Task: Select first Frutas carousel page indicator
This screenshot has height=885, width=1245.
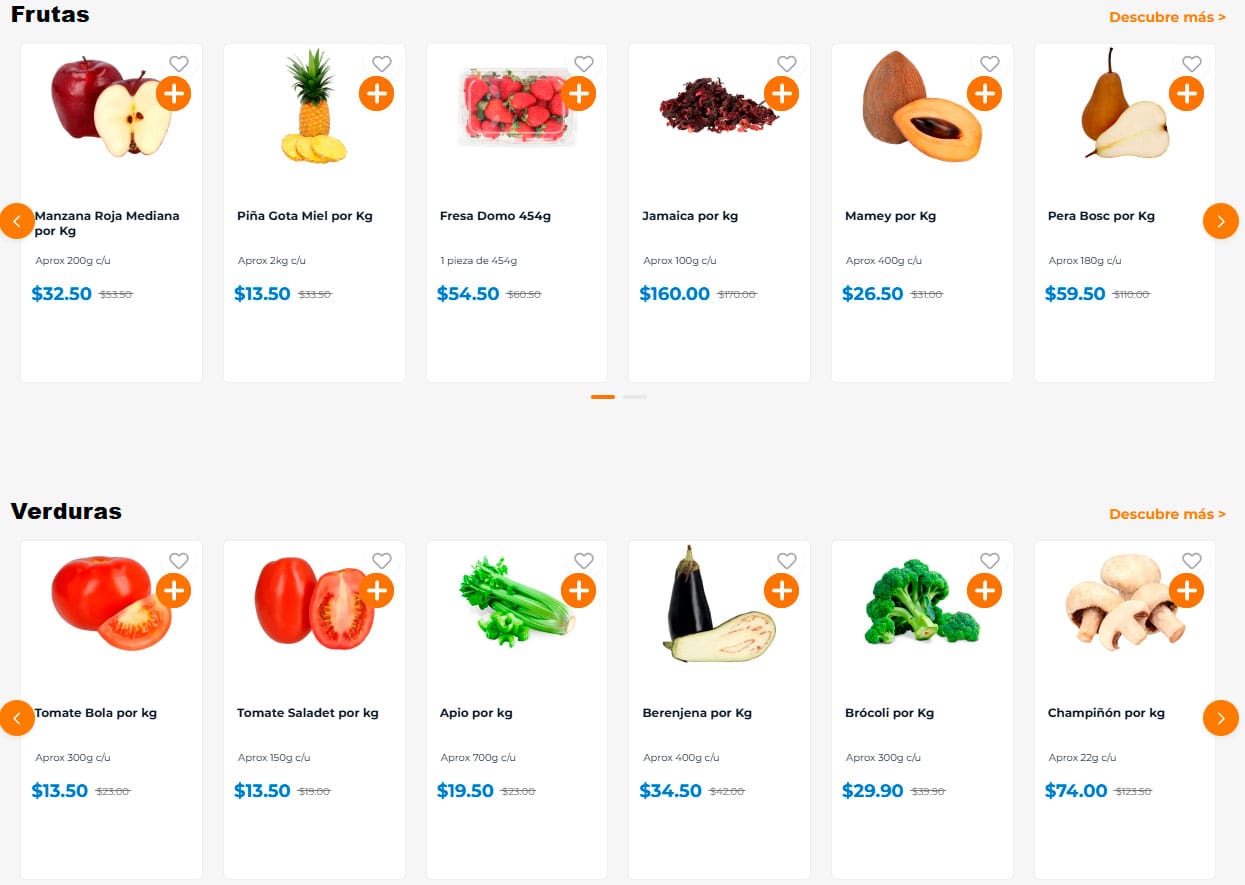Action: 602,397
